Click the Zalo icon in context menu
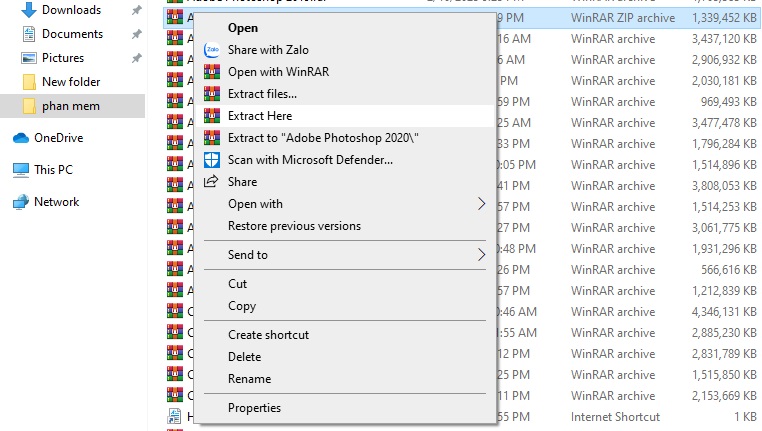 click(211, 50)
